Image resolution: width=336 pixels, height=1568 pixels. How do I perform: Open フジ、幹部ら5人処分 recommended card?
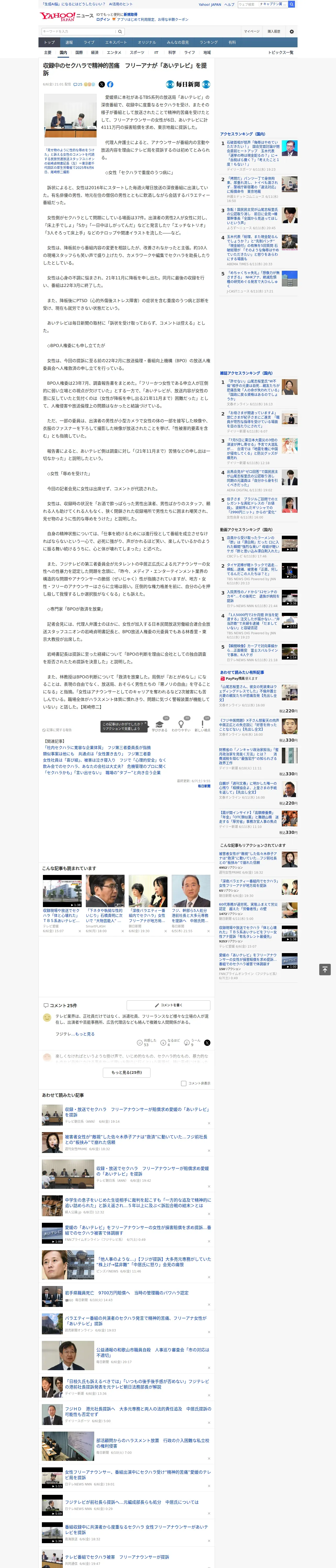[x=191, y=904]
